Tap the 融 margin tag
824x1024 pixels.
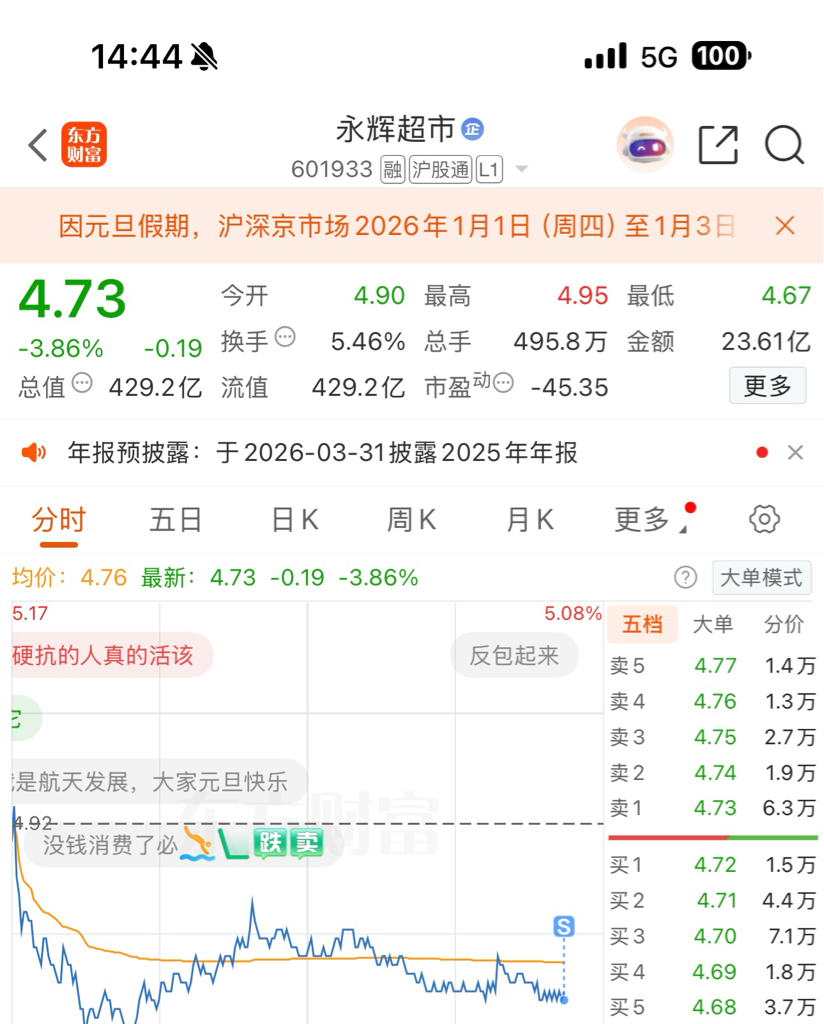coord(393,170)
